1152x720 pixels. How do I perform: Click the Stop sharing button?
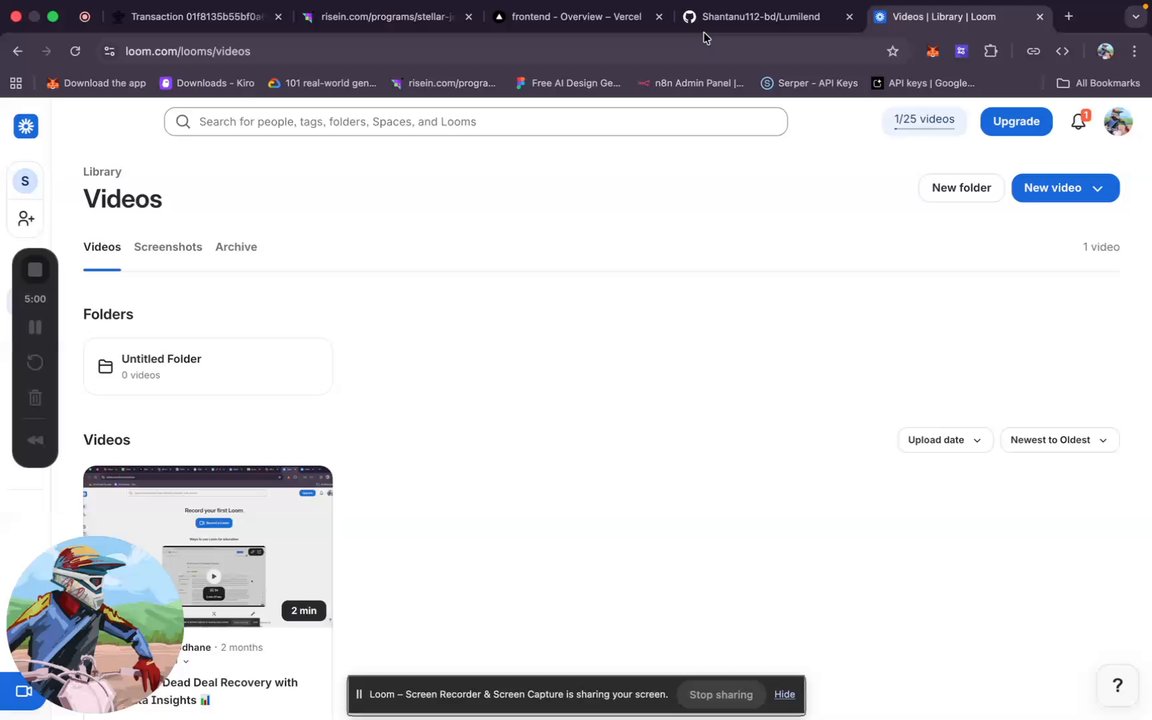(x=721, y=694)
